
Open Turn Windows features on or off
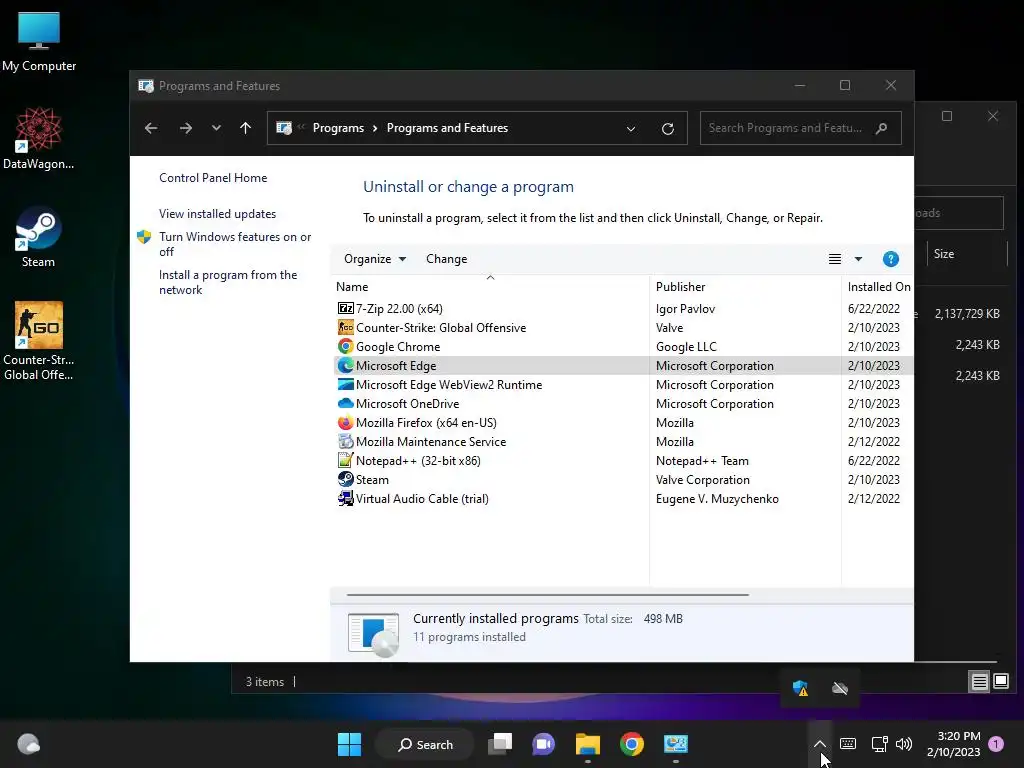[x=235, y=244]
